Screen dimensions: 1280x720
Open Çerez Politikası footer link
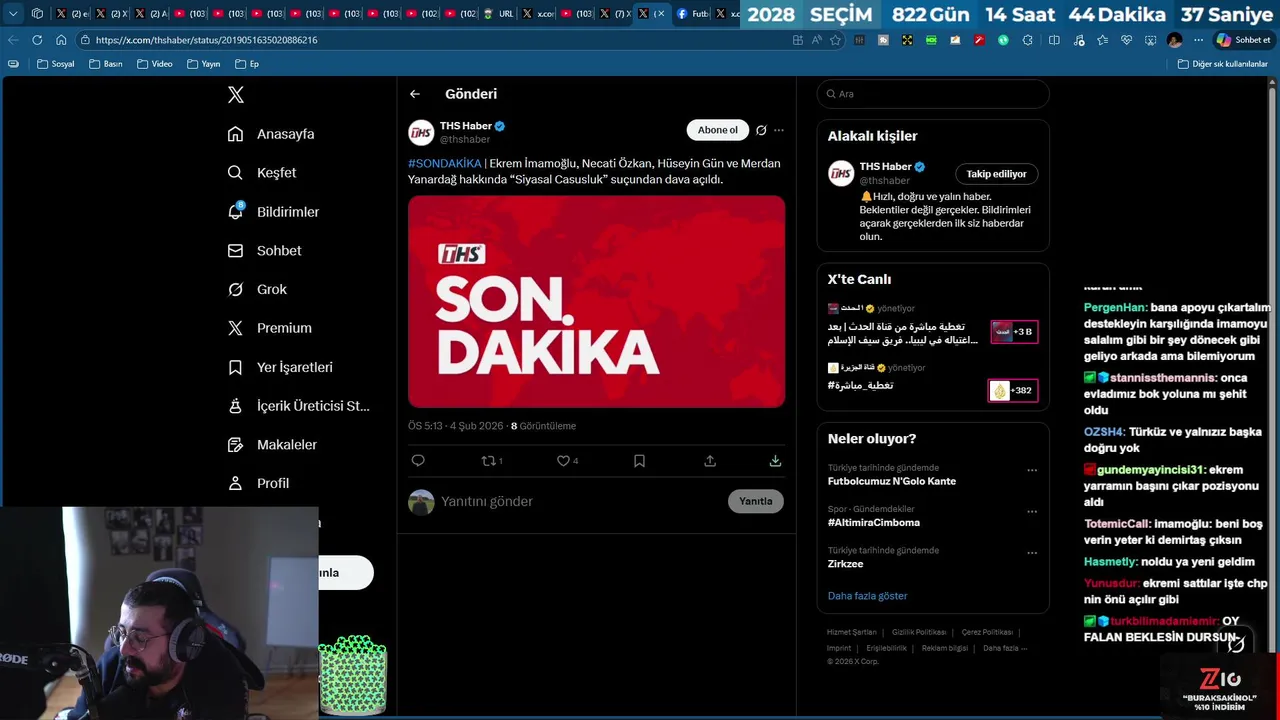987,632
